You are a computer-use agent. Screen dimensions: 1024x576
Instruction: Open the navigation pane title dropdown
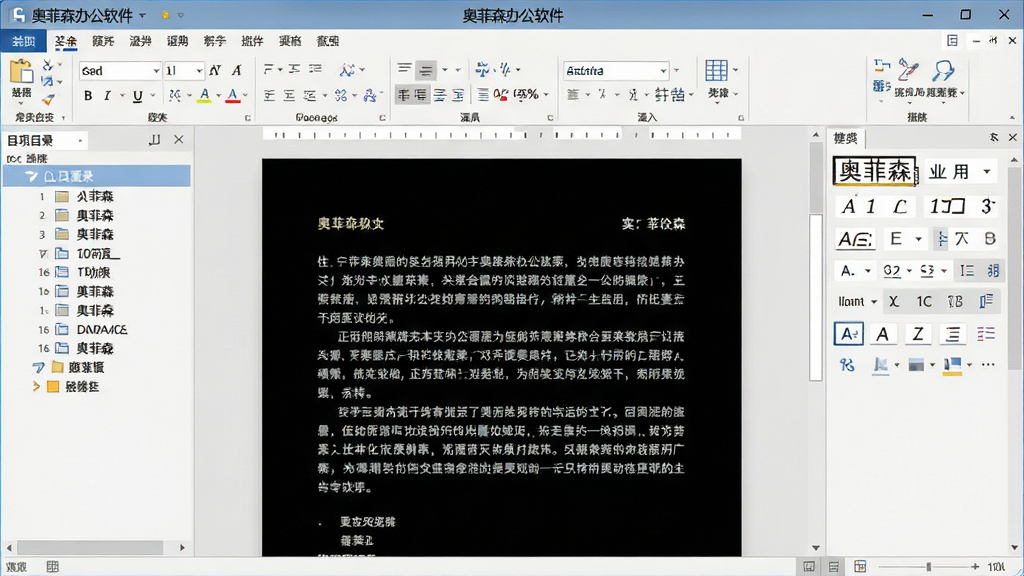80,140
